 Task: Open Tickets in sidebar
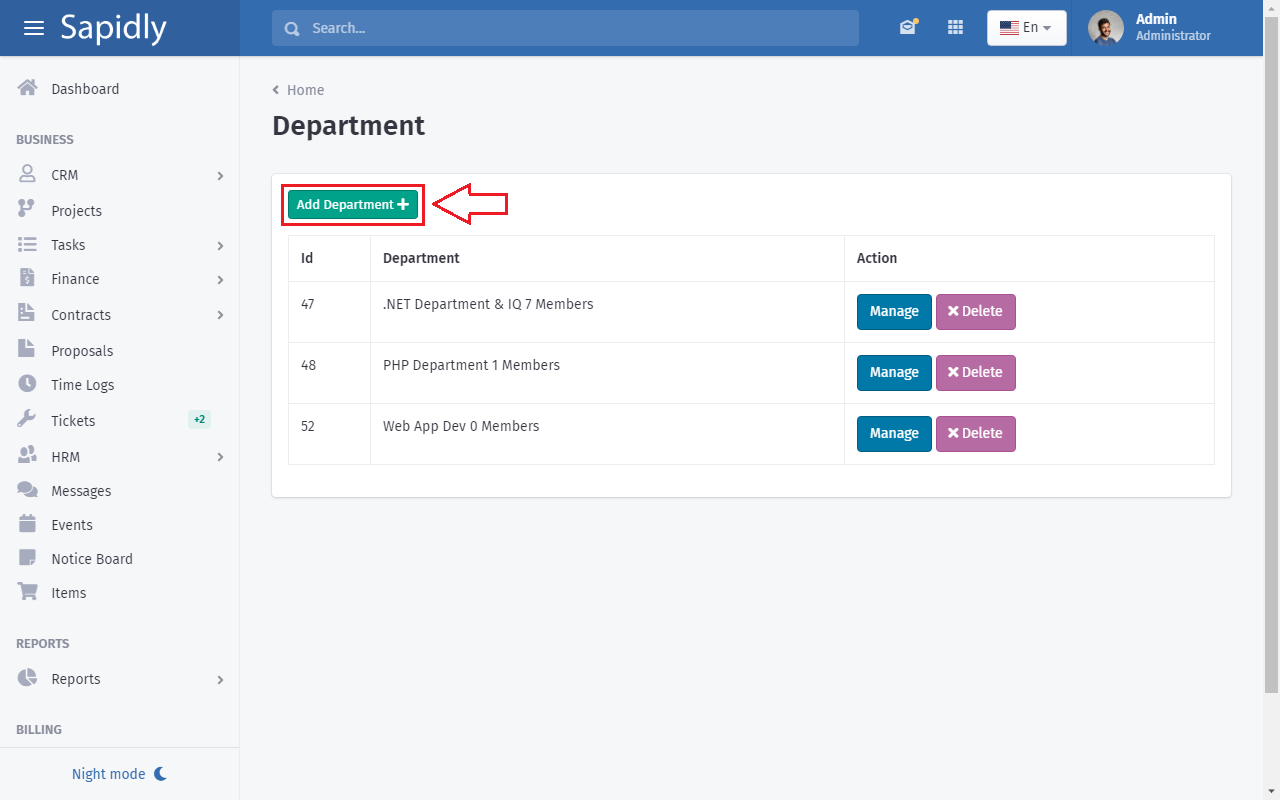pyautogui.click(x=73, y=421)
